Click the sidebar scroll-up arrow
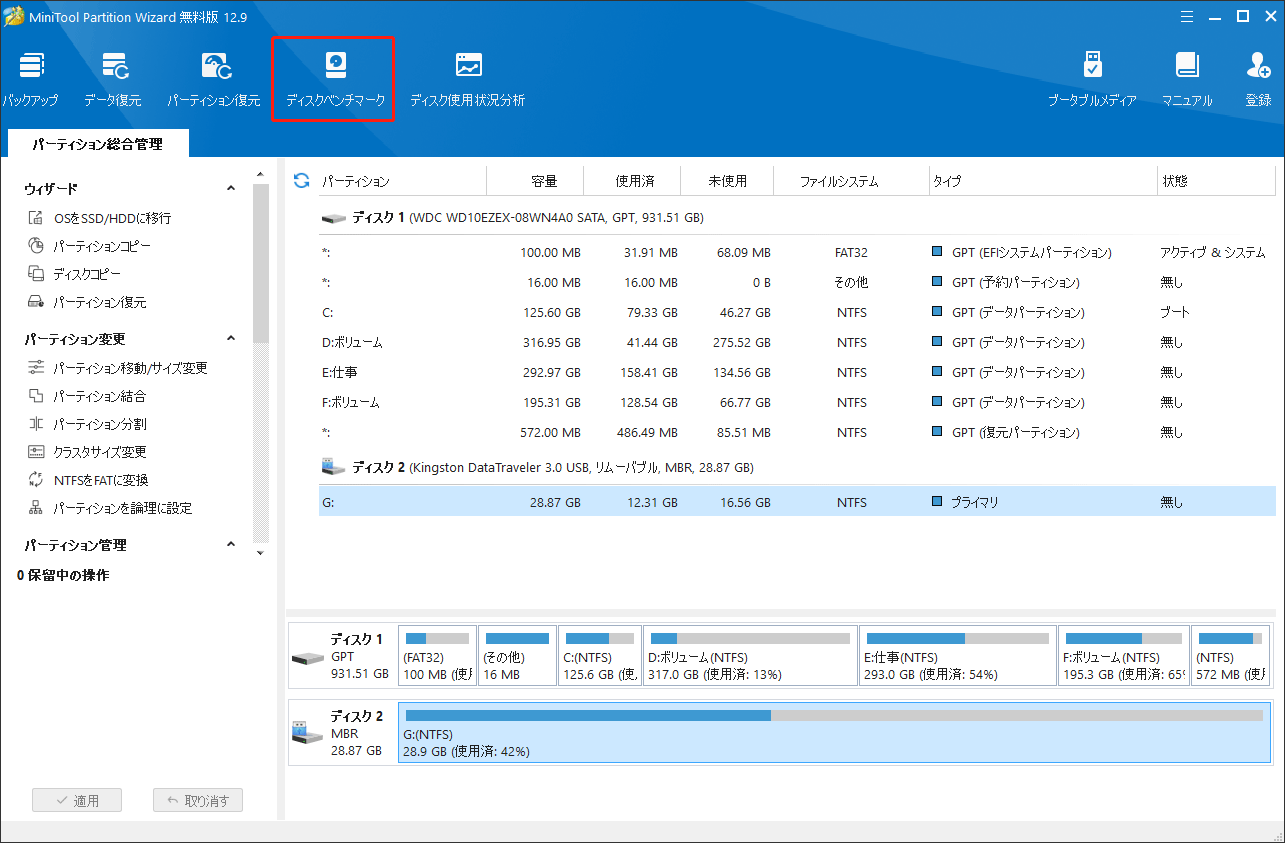Screen dimensions: 1285x843 (261, 175)
